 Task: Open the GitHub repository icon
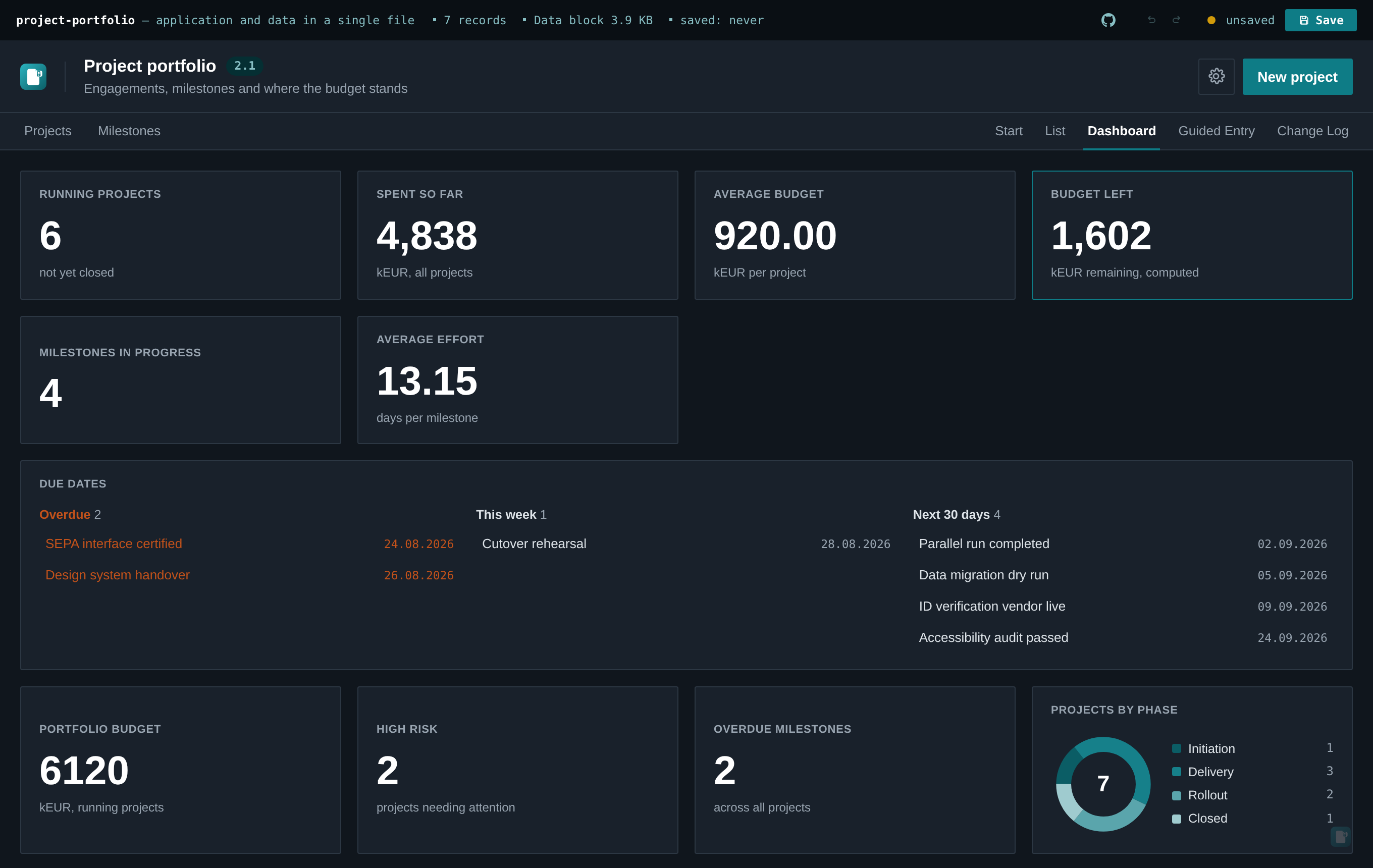point(1108,21)
